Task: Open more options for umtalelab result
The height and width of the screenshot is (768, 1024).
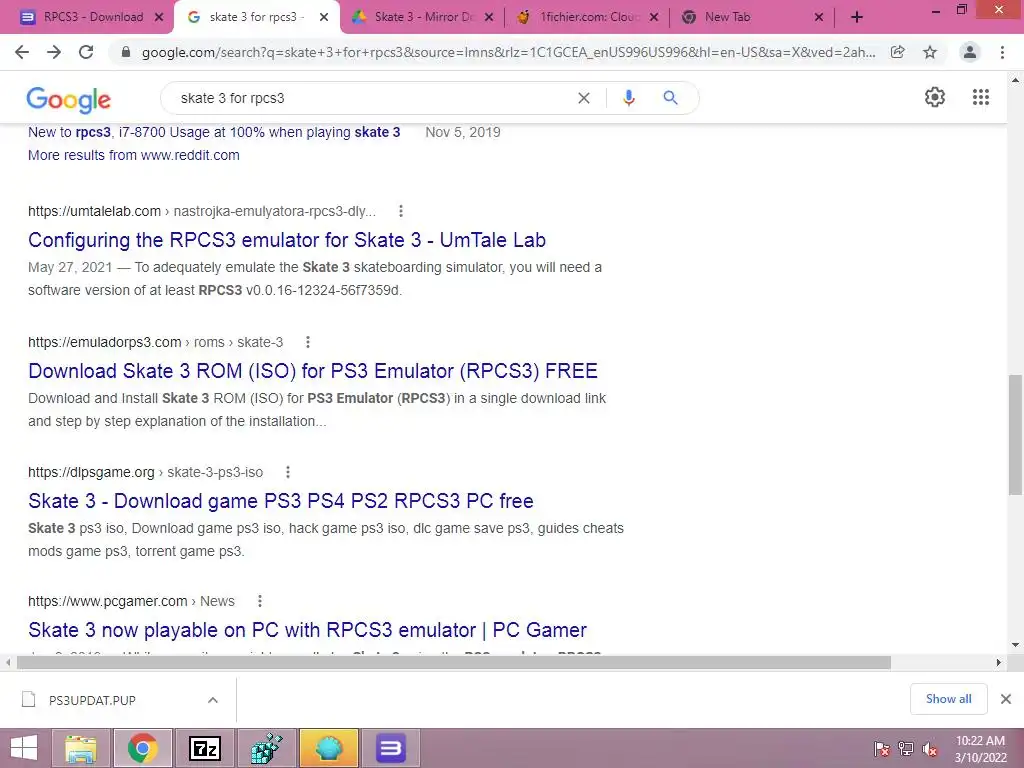Action: (x=401, y=211)
